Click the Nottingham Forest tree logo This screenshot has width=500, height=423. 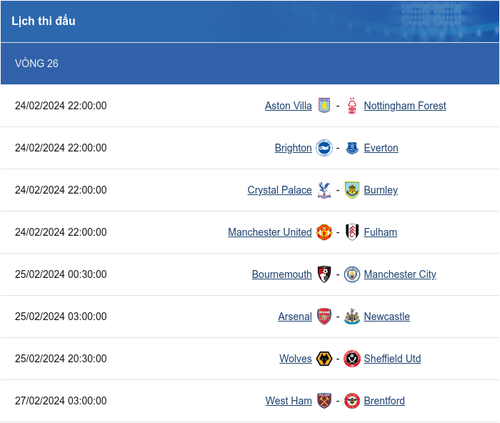pyautogui.click(x=352, y=105)
